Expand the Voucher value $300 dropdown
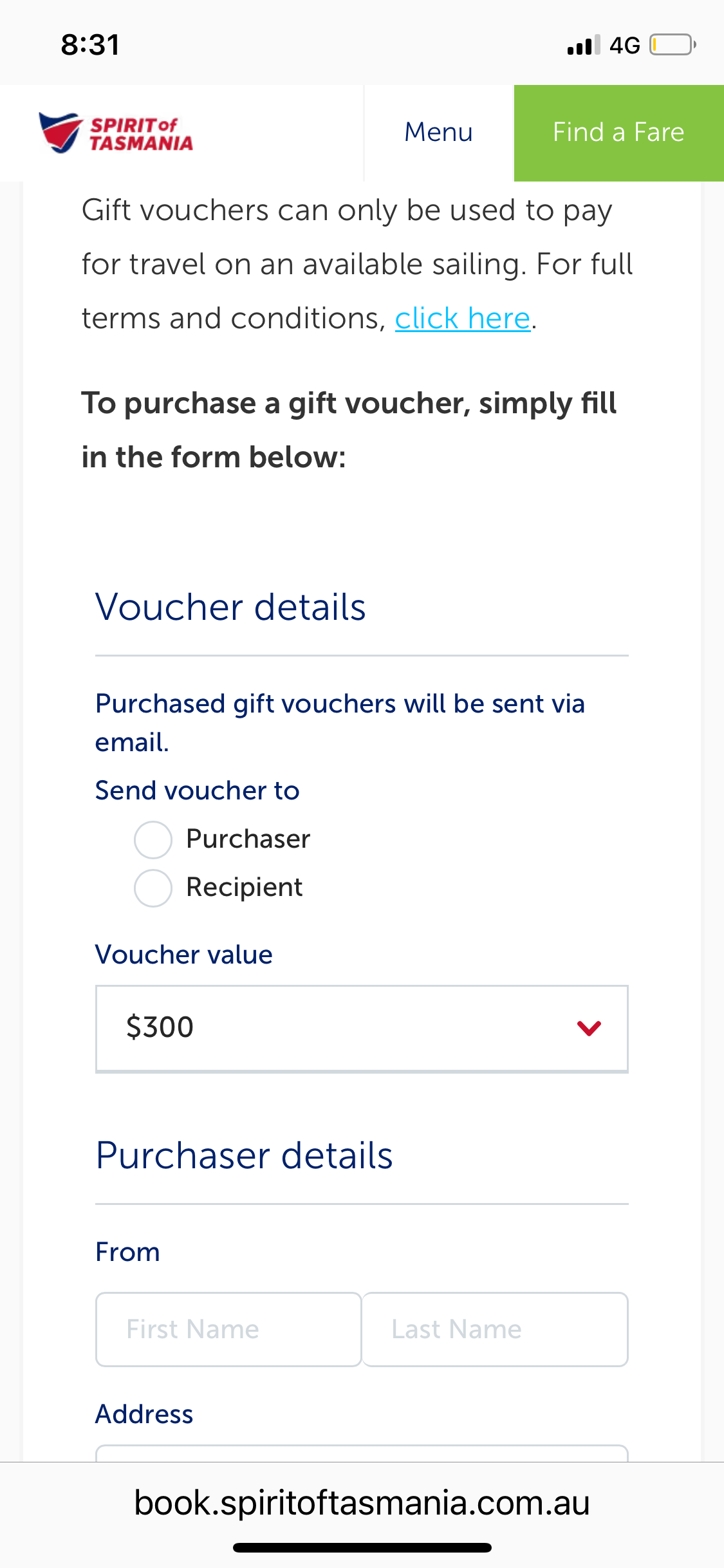 pos(362,1029)
